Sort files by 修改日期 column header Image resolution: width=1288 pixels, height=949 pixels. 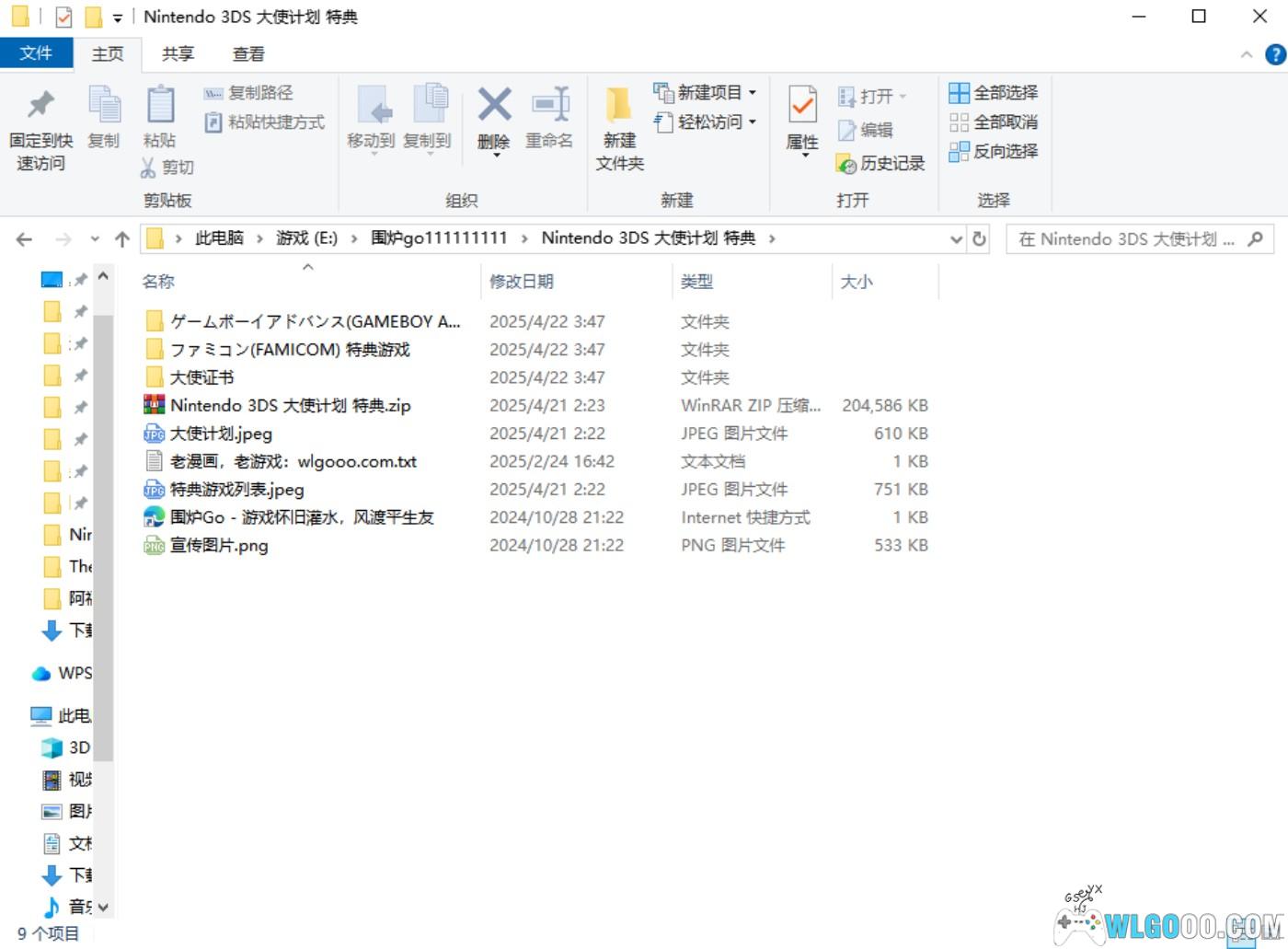tap(522, 282)
